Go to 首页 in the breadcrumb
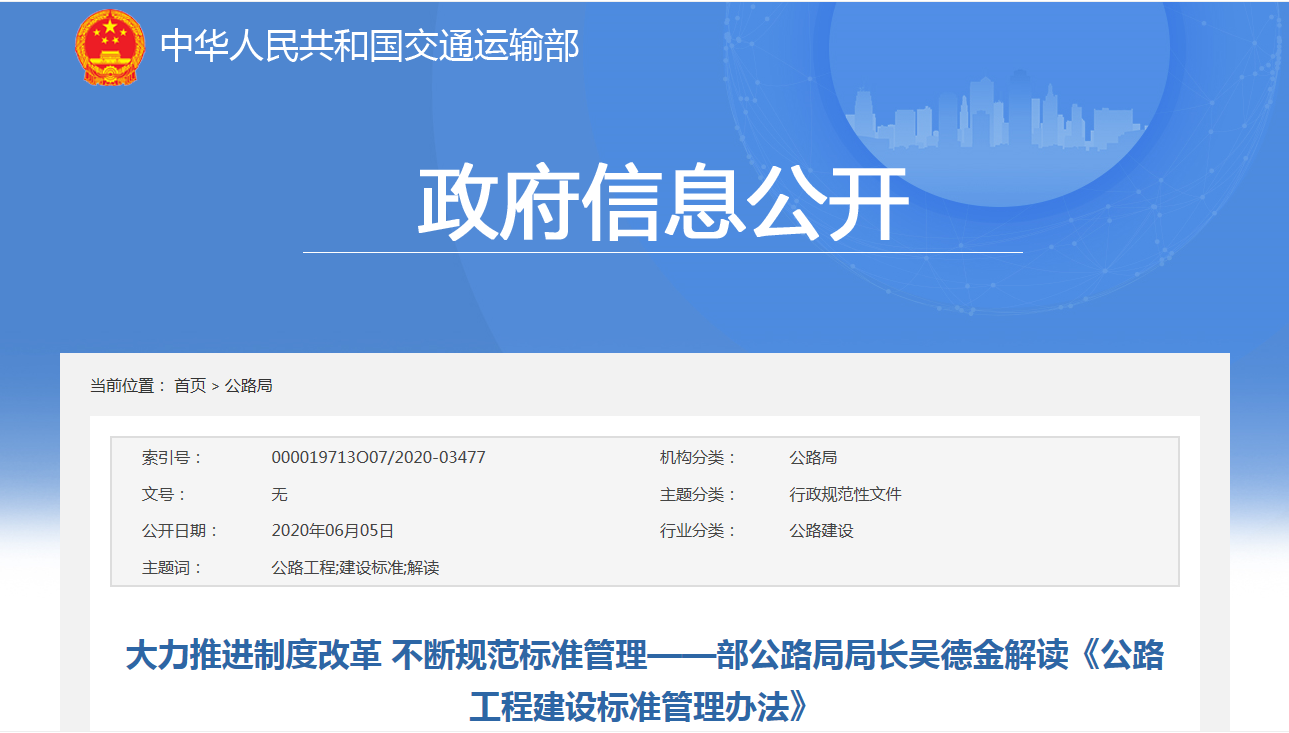The height and width of the screenshot is (733, 1289). [x=190, y=386]
